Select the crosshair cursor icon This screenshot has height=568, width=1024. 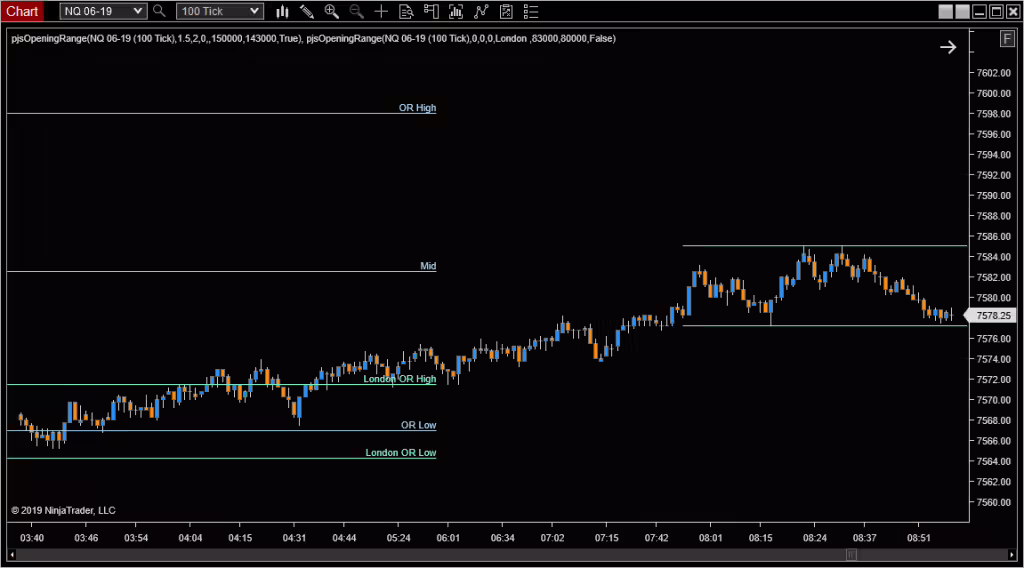coord(381,12)
